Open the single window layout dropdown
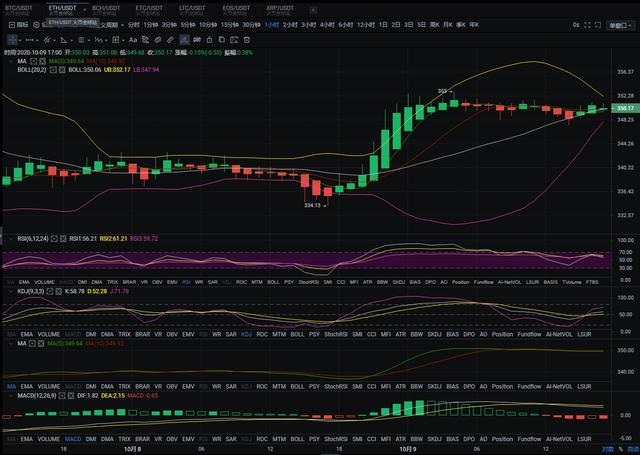This screenshot has height=455, width=640. [x=620, y=25]
